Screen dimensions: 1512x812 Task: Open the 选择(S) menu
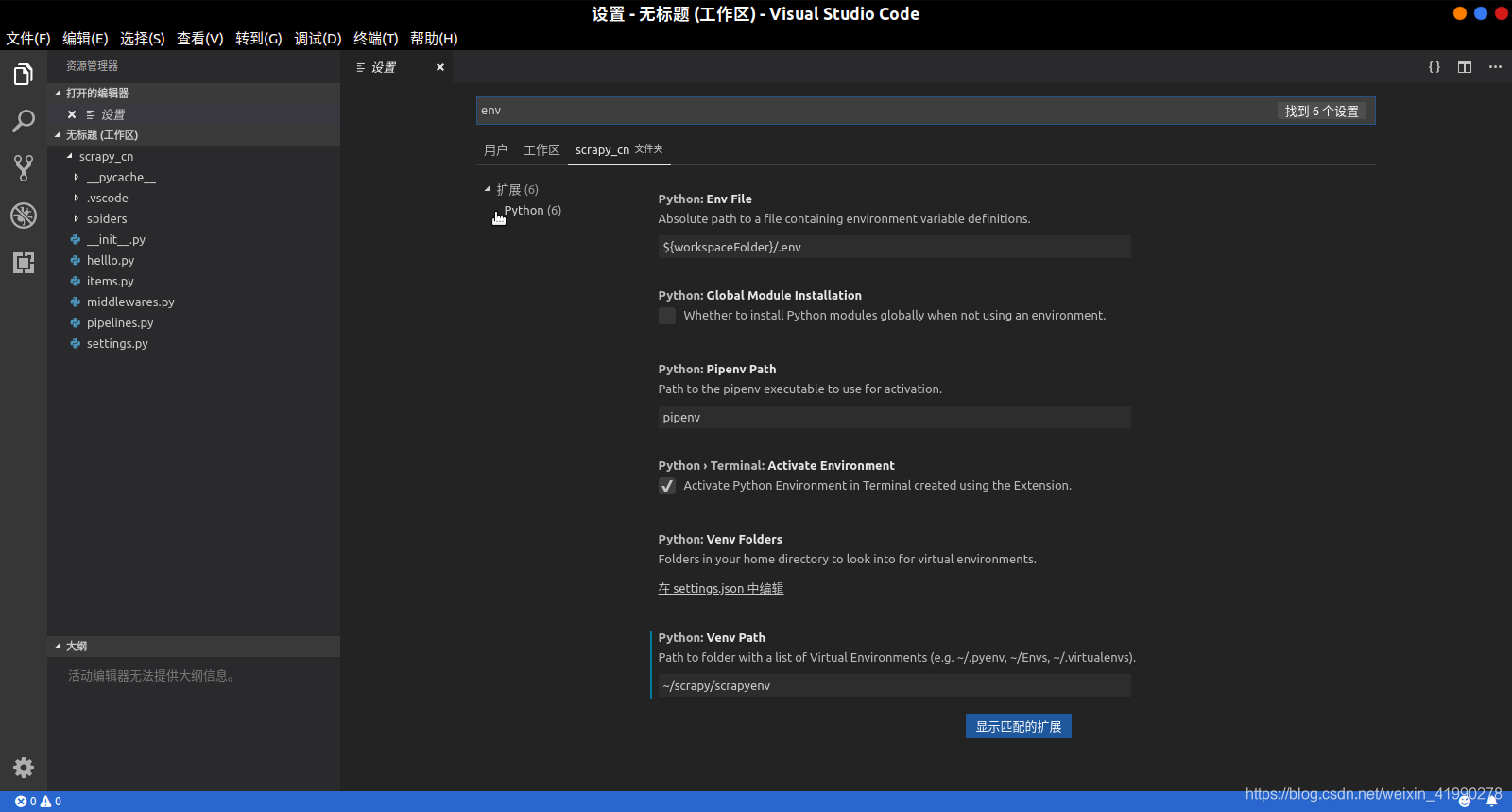point(143,39)
